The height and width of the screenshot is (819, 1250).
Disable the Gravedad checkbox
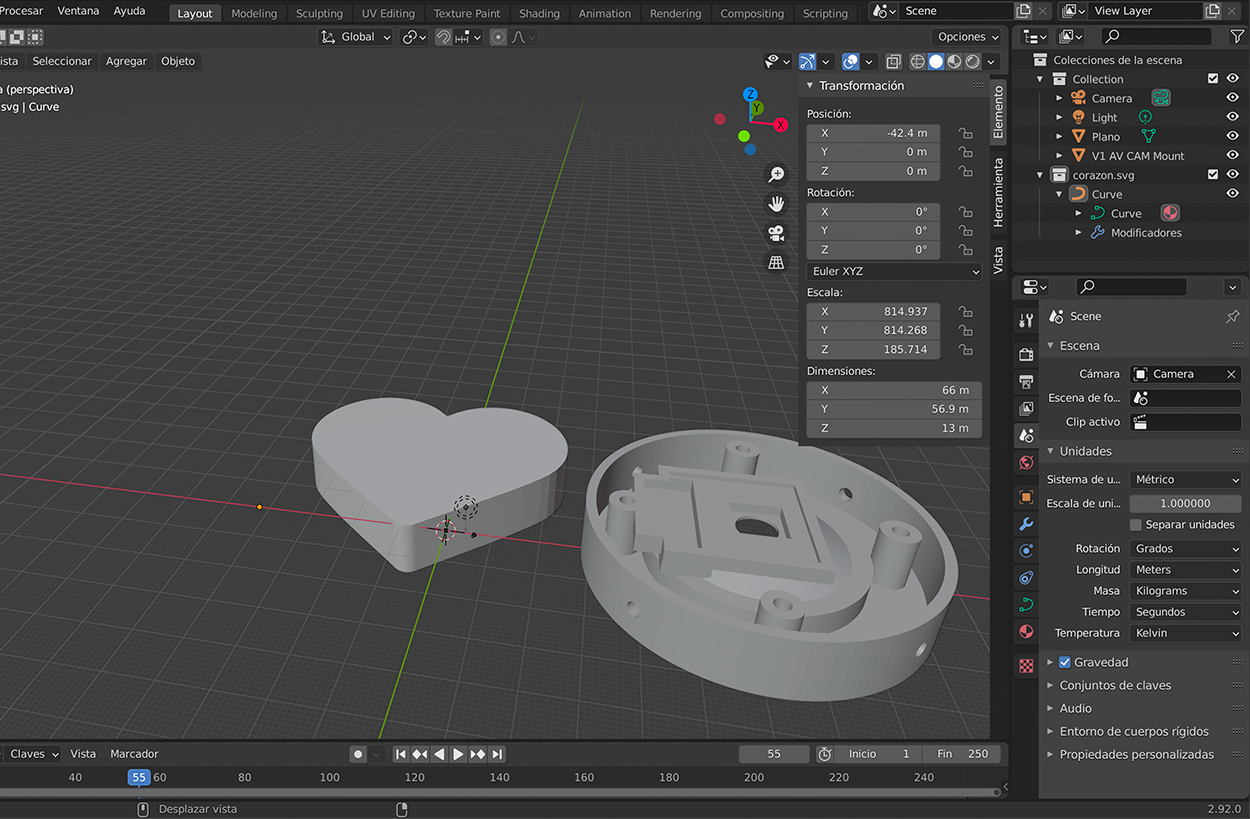click(1064, 662)
